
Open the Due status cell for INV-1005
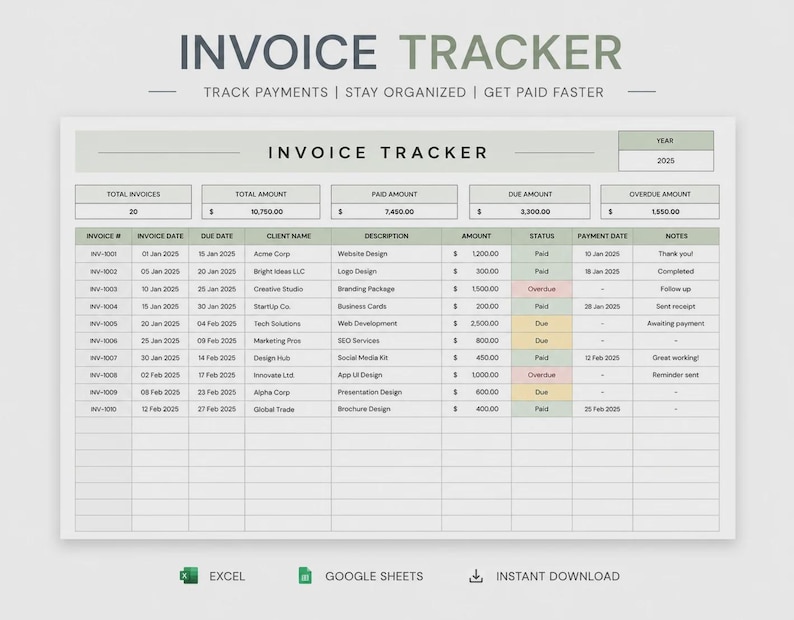tap(542, 324)
